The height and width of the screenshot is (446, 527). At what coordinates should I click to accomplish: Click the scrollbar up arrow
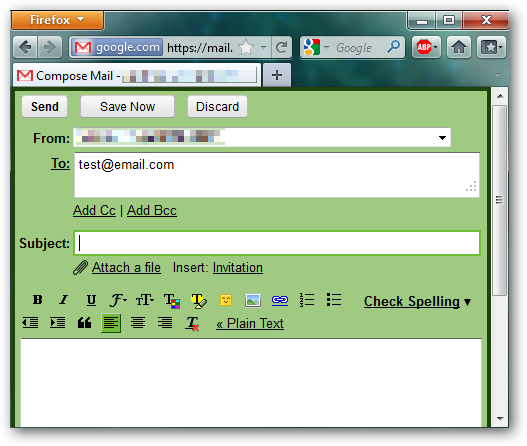(500, 96)
